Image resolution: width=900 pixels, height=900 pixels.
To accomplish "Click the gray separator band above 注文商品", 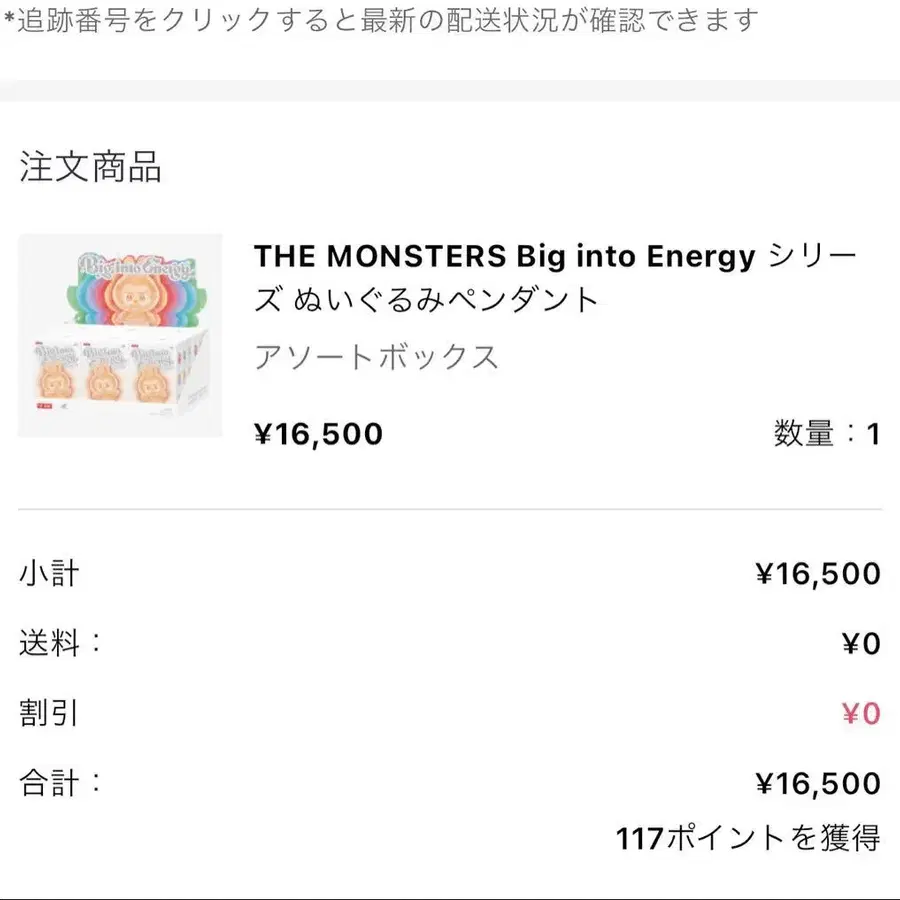I will 450,91.
